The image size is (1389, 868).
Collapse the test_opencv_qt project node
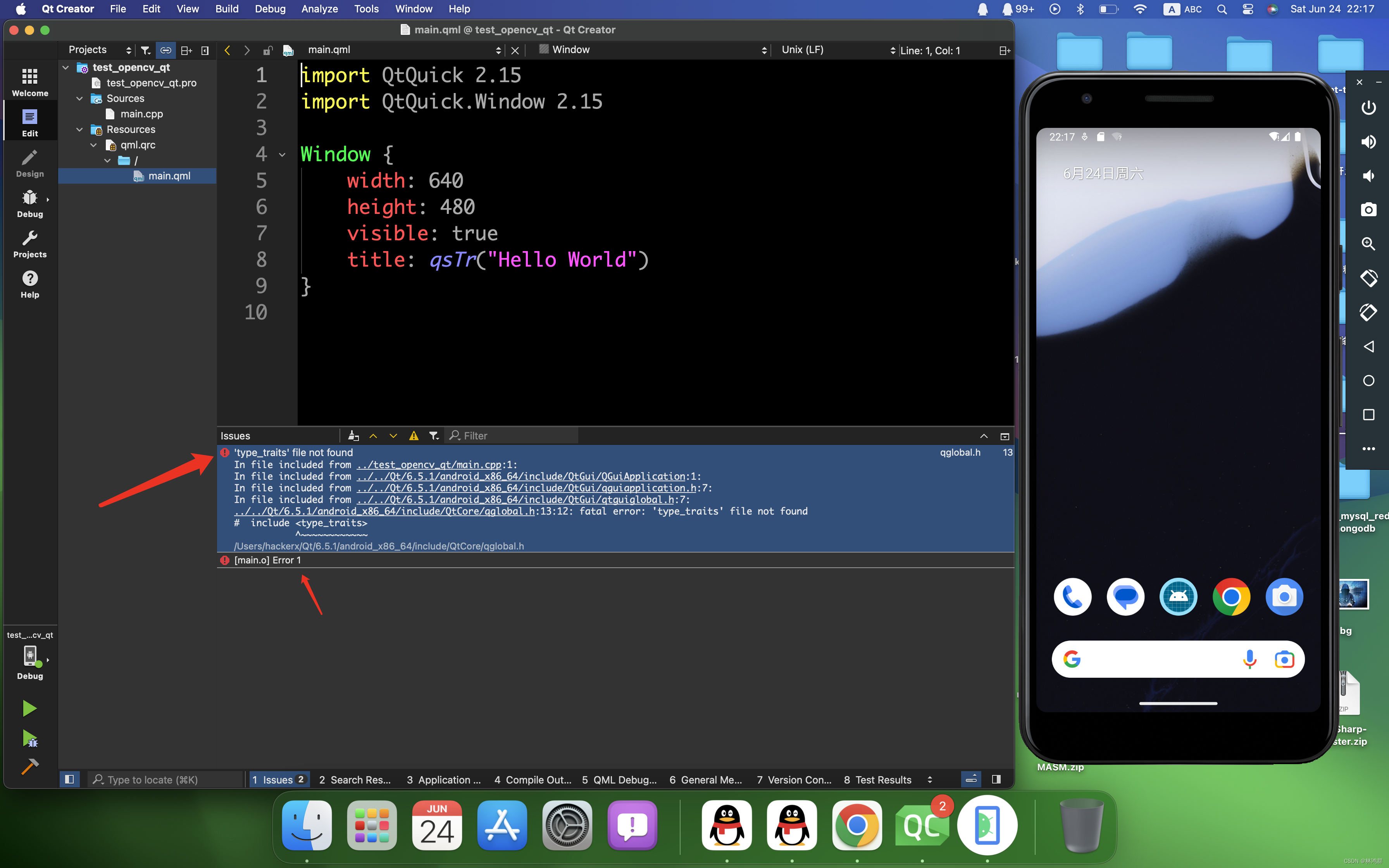pos(65,67)
